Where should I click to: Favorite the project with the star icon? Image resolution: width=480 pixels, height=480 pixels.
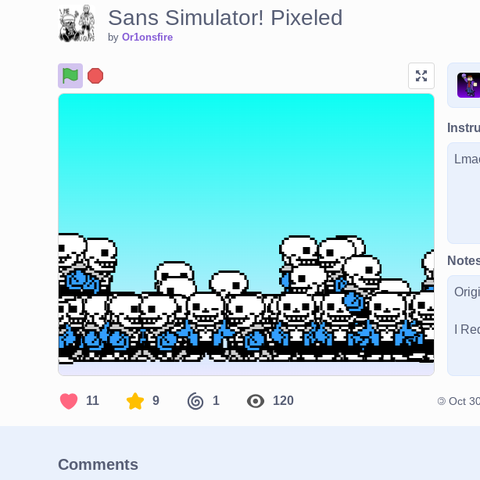[135, 401]
